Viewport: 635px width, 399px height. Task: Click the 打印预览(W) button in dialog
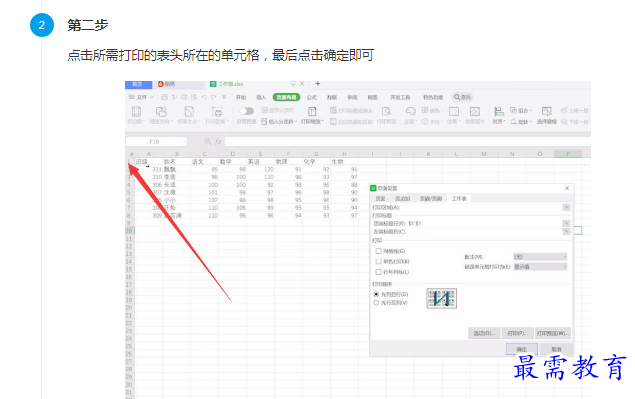pyautogui.click(x=553, y=333)
